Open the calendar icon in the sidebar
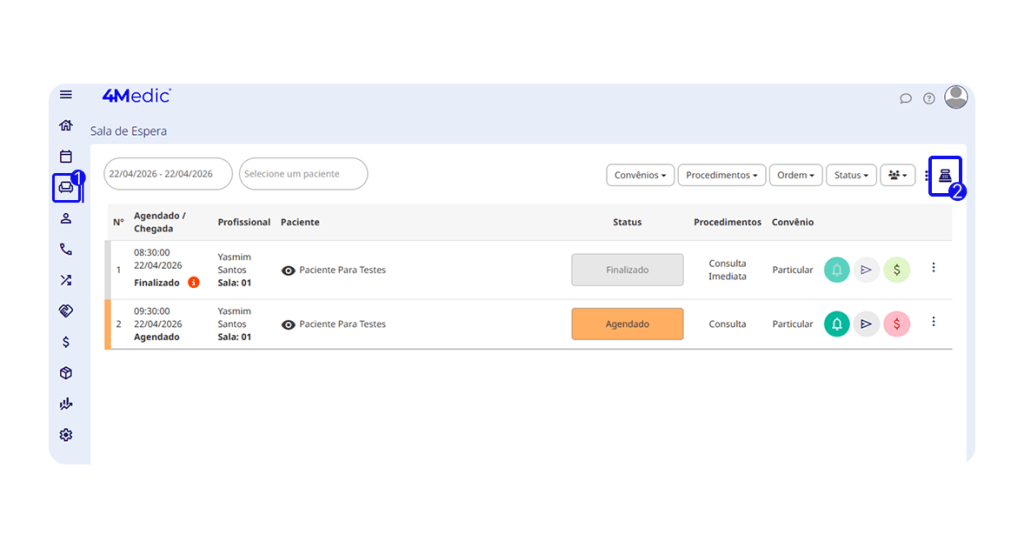Image resolution: width=1024 pixels, height=548 pixels. [66, 156]
